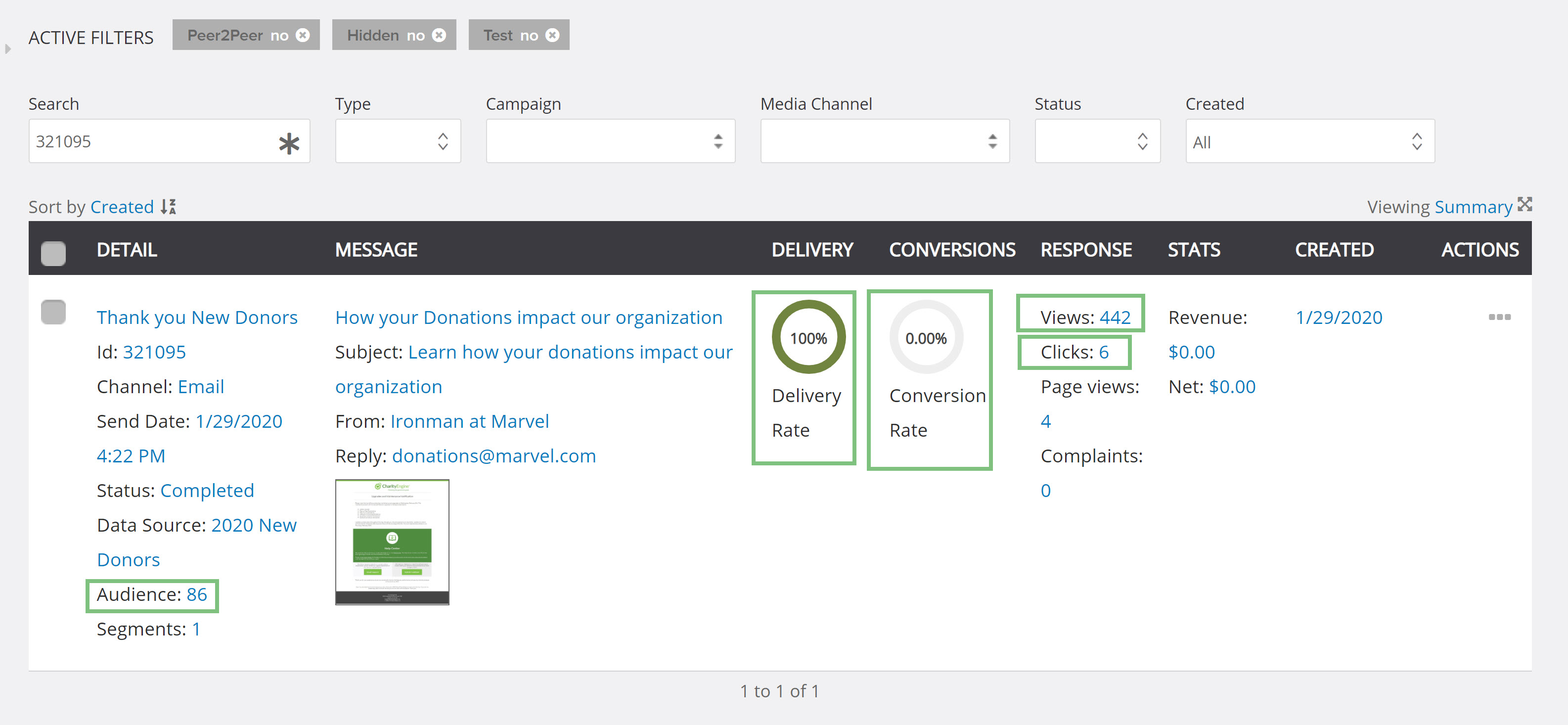The height and width of the screenshot is (725, 1568).
Task: Click the STATS column header
Action: tap(1194, 250)
